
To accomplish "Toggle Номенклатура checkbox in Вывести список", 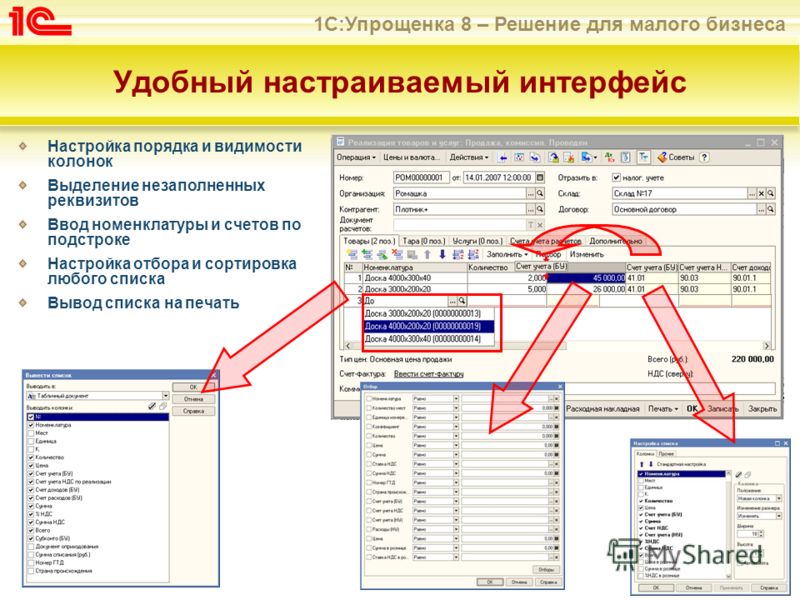I will point(31,424).
